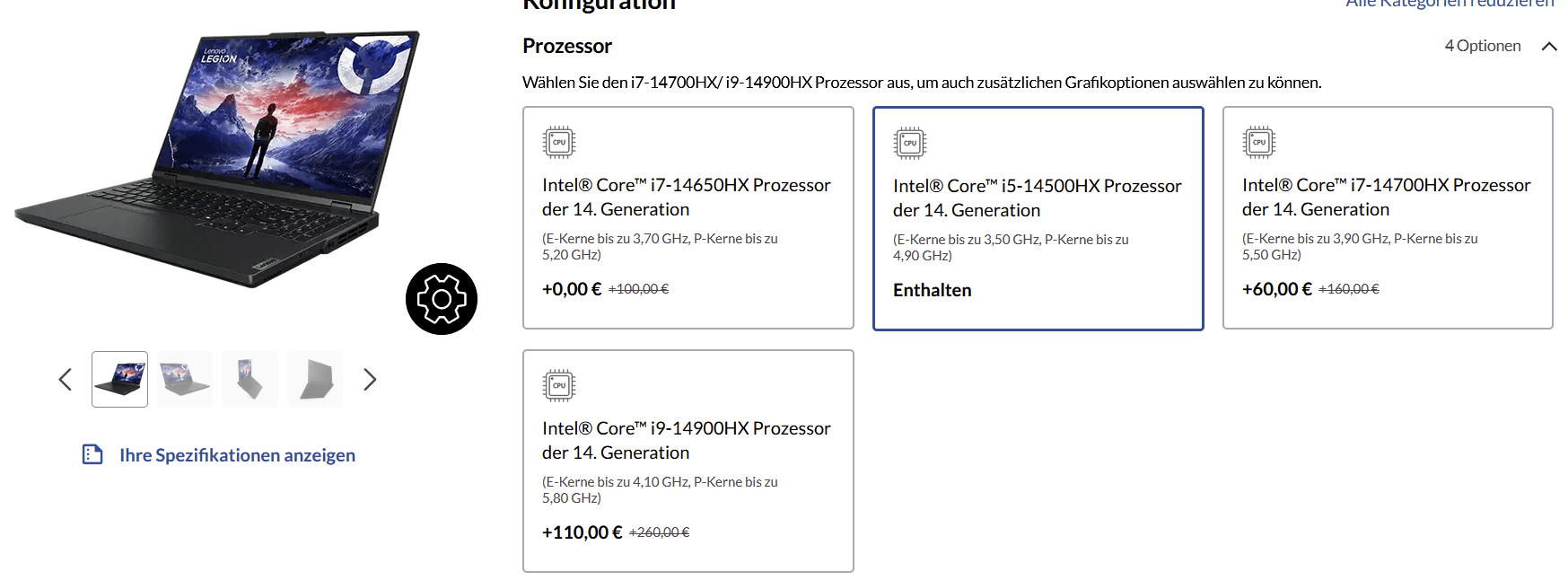
Task: Click the CPU icon on i5-14500HX card
Action: coord(909,144)
